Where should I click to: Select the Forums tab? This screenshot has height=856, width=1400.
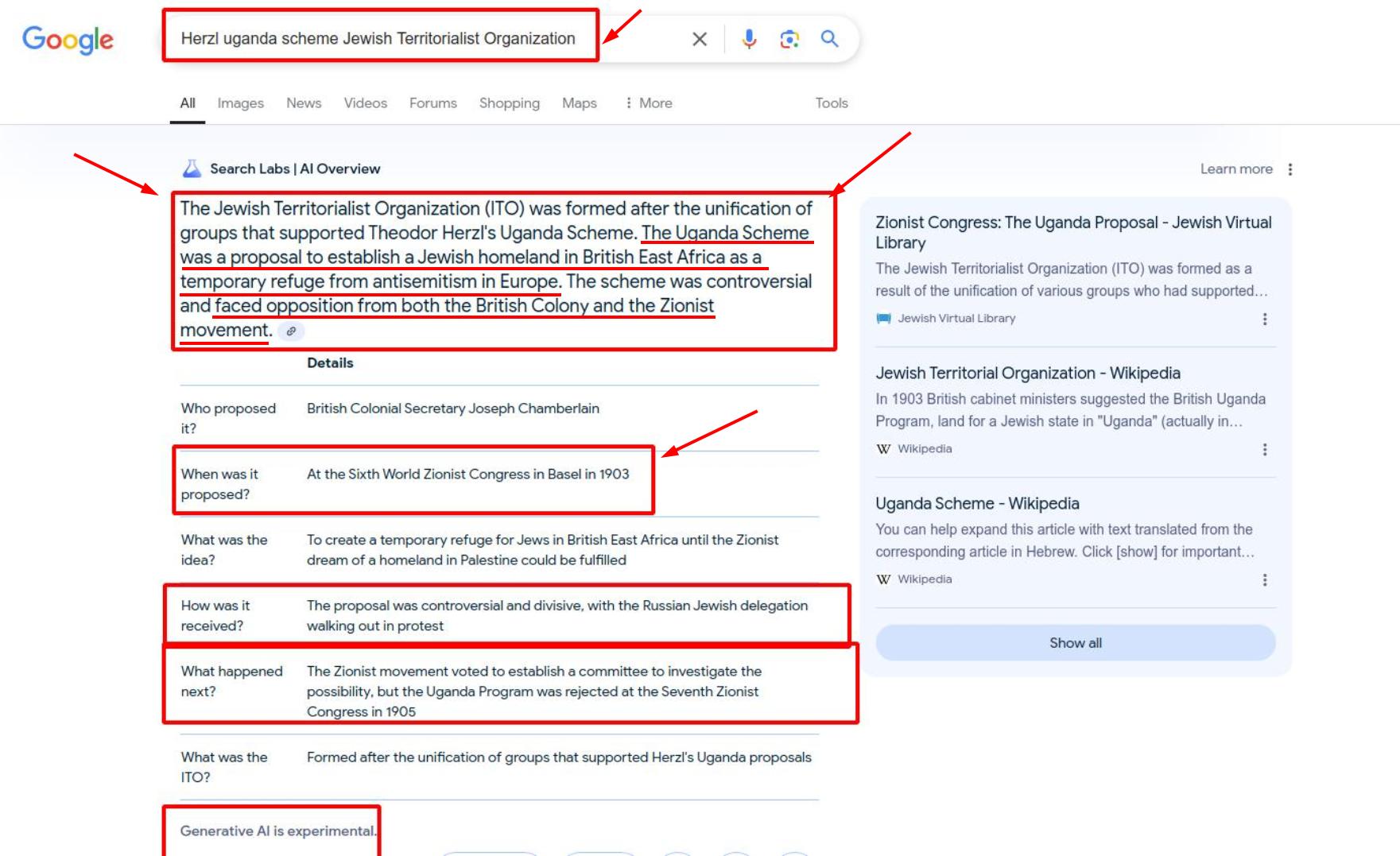click(432, 103)
